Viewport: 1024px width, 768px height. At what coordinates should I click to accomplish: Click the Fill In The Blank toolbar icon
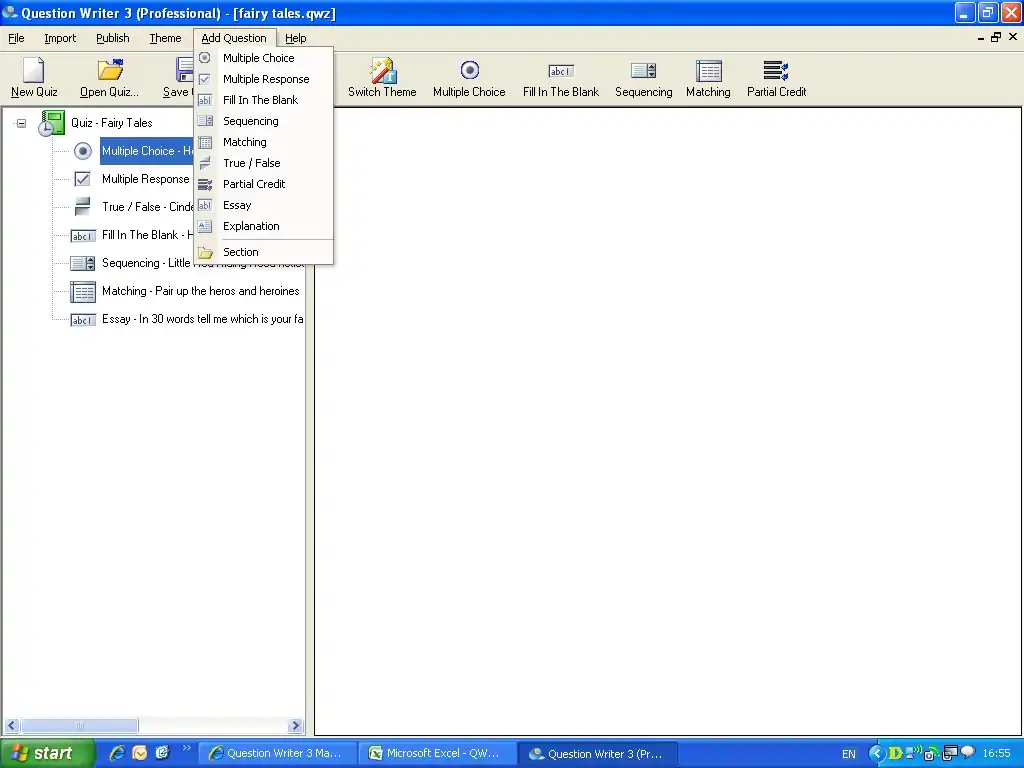[561, 71]
